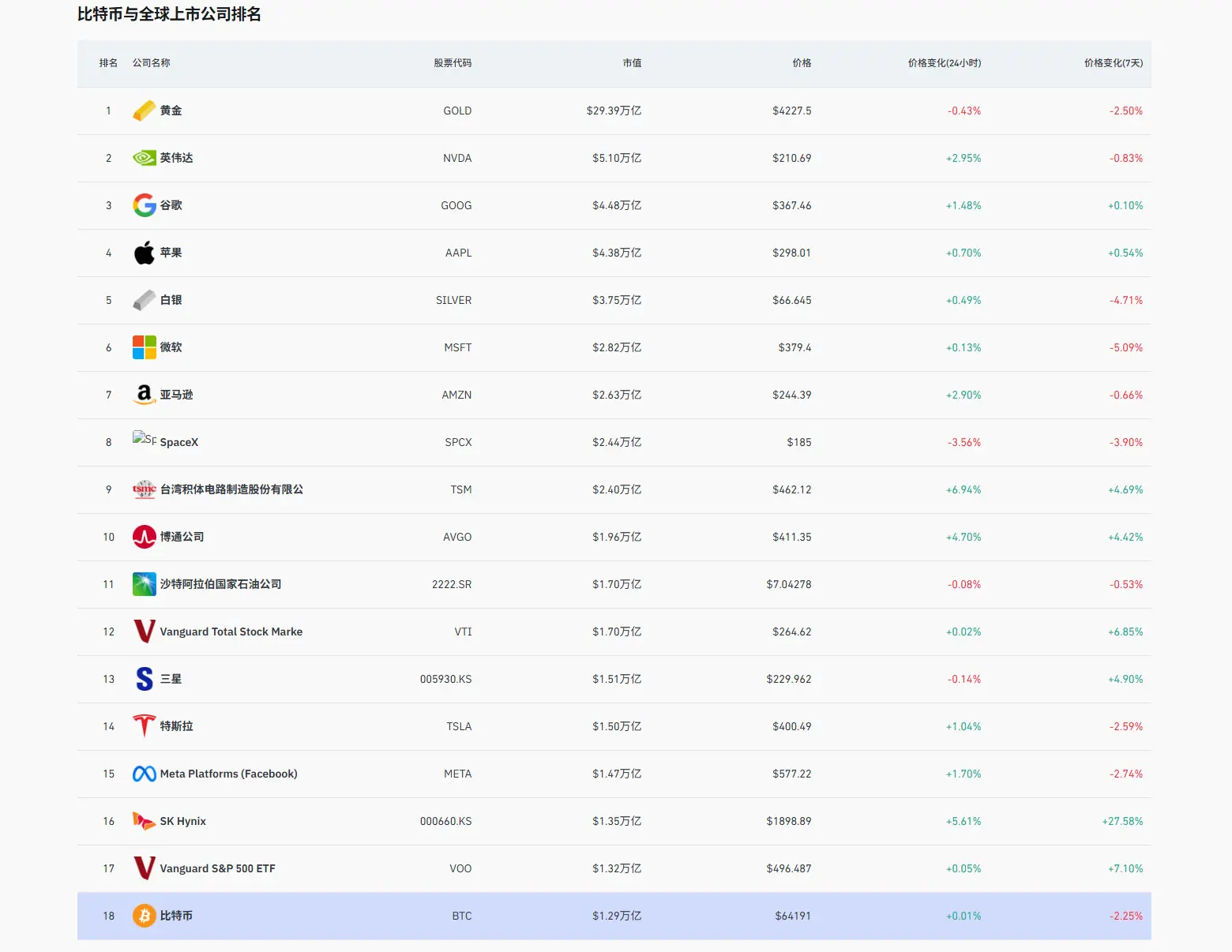This screenshot has width=1232, height=952.
Task: Click the BTC ticker symbol
Action: pos(462,916)
